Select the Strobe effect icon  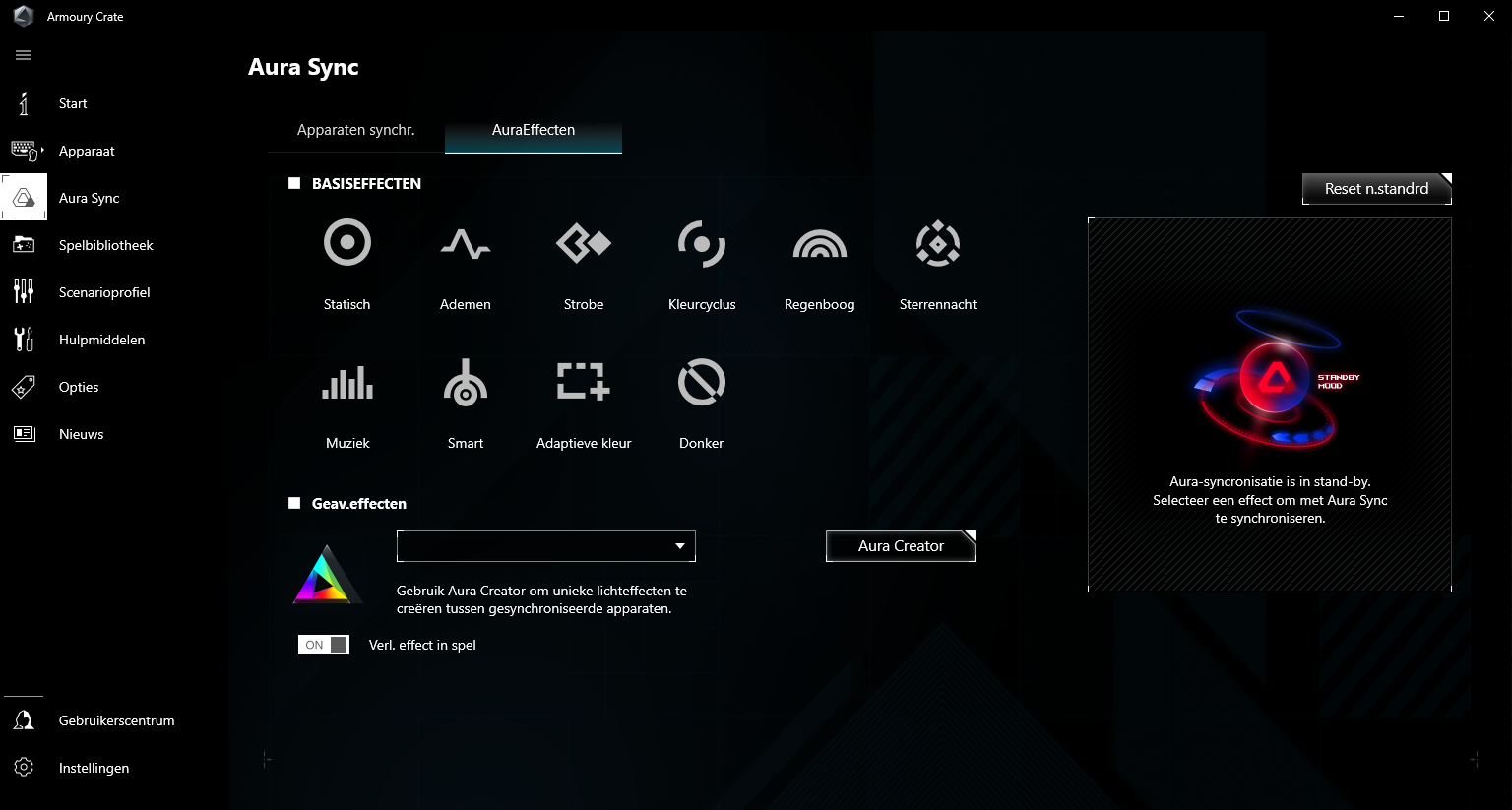[x=584, y=242]
